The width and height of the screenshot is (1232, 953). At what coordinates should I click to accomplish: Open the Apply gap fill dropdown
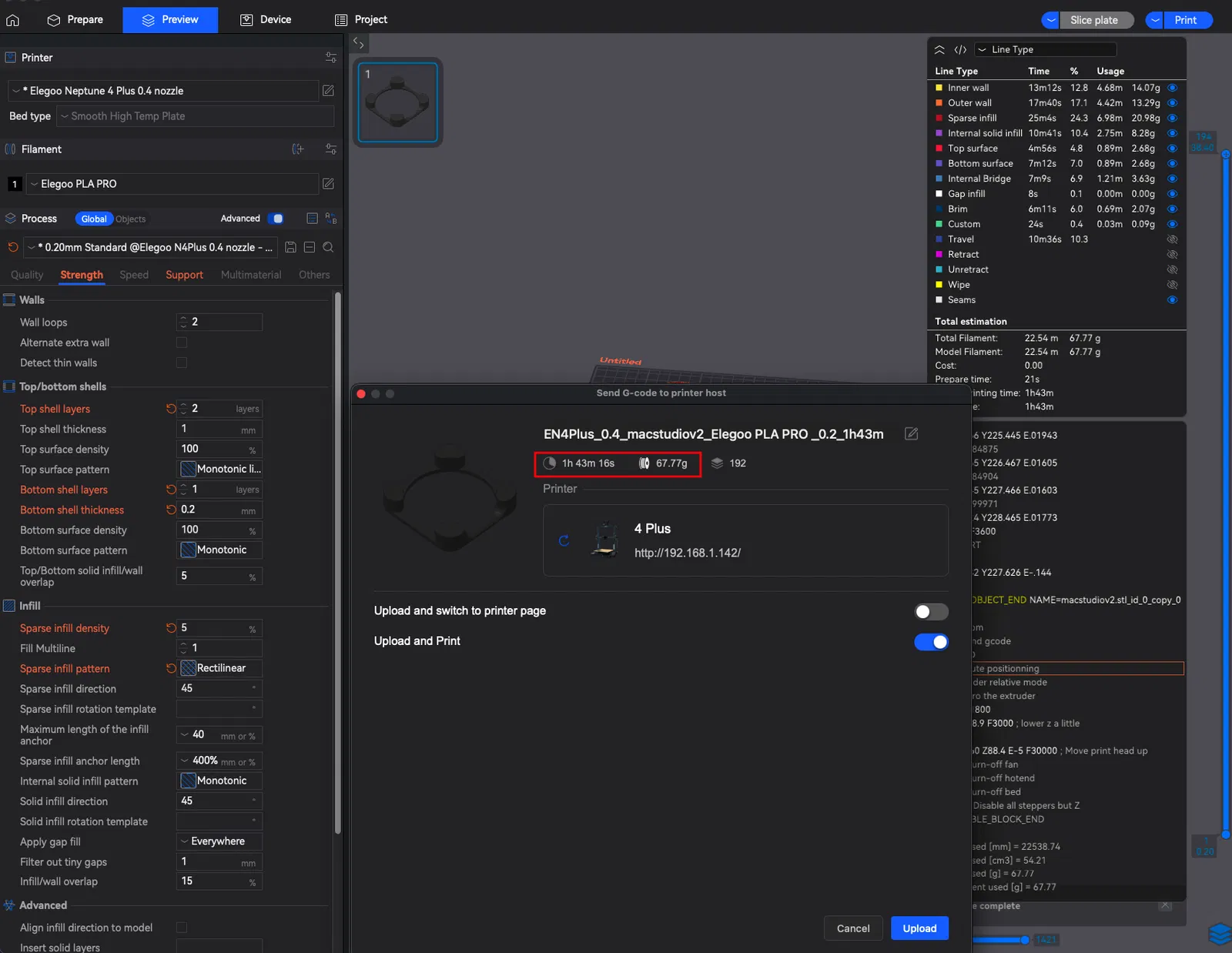coord(219,841)
